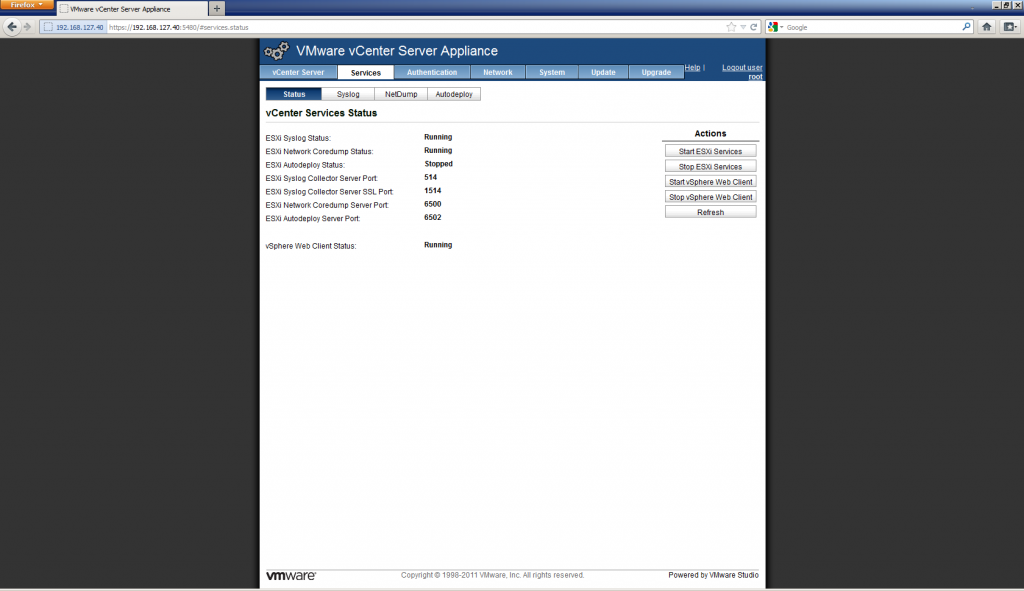The image size is (1024, 591).
Task: Select the VMware vCenter Server Appliance browser tab
Action: click(133, 9)
